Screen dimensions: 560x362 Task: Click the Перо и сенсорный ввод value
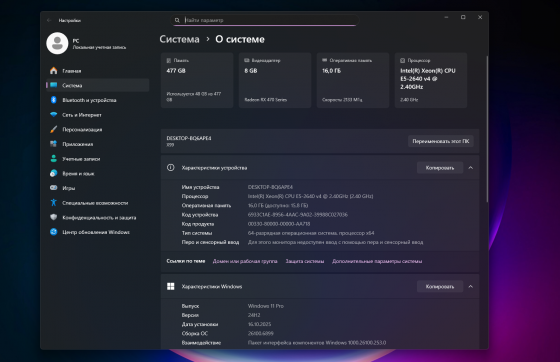pyautogui.click(x=335, y=242)
